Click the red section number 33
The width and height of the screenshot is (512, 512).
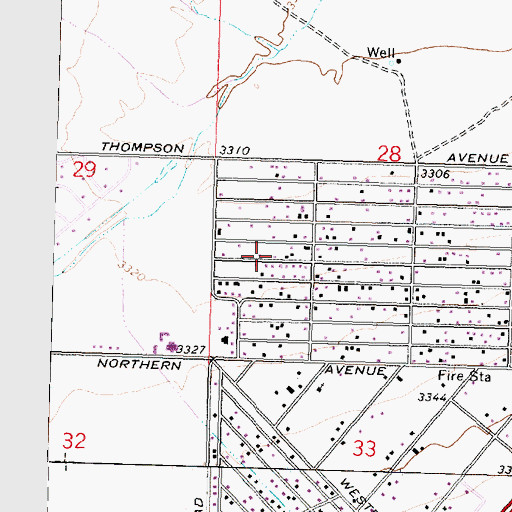(x=364, y=448)
